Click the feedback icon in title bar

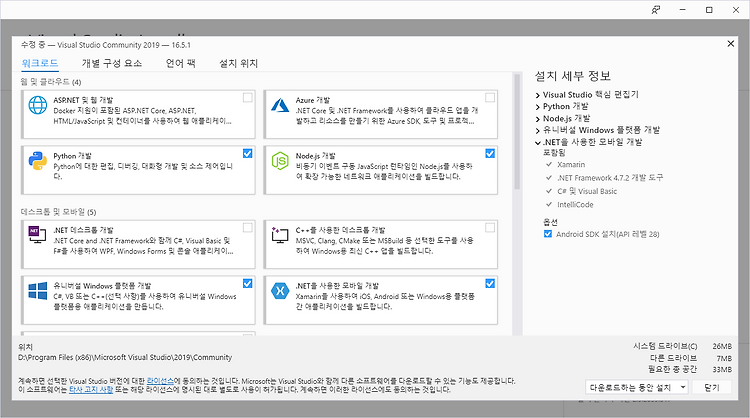click(x=656, y=10)
